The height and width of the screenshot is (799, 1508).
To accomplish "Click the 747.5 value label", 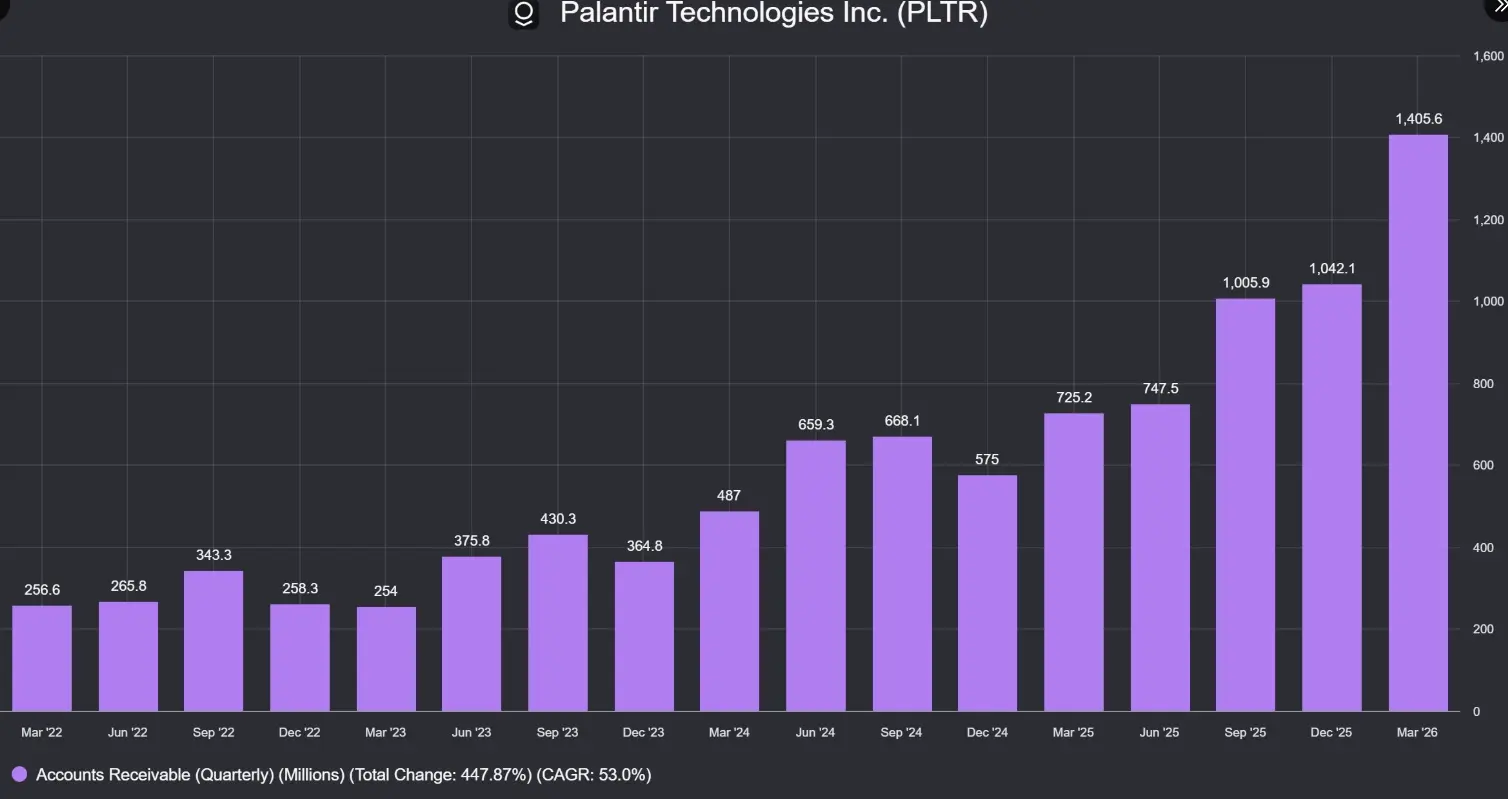I will 1160,389.
